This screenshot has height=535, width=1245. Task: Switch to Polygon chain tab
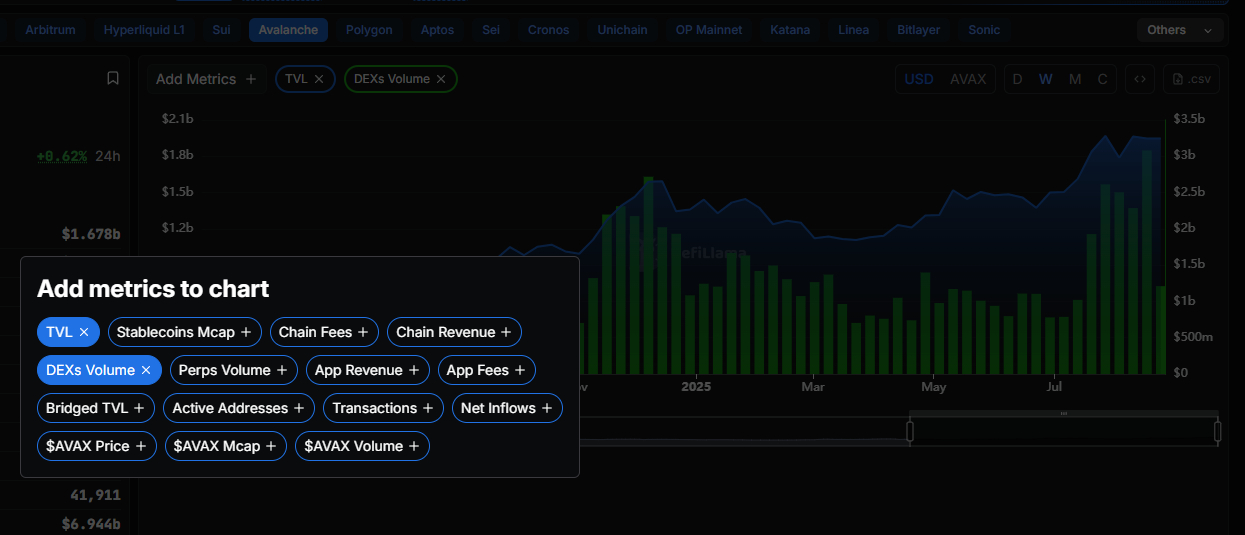pos(369,30)
